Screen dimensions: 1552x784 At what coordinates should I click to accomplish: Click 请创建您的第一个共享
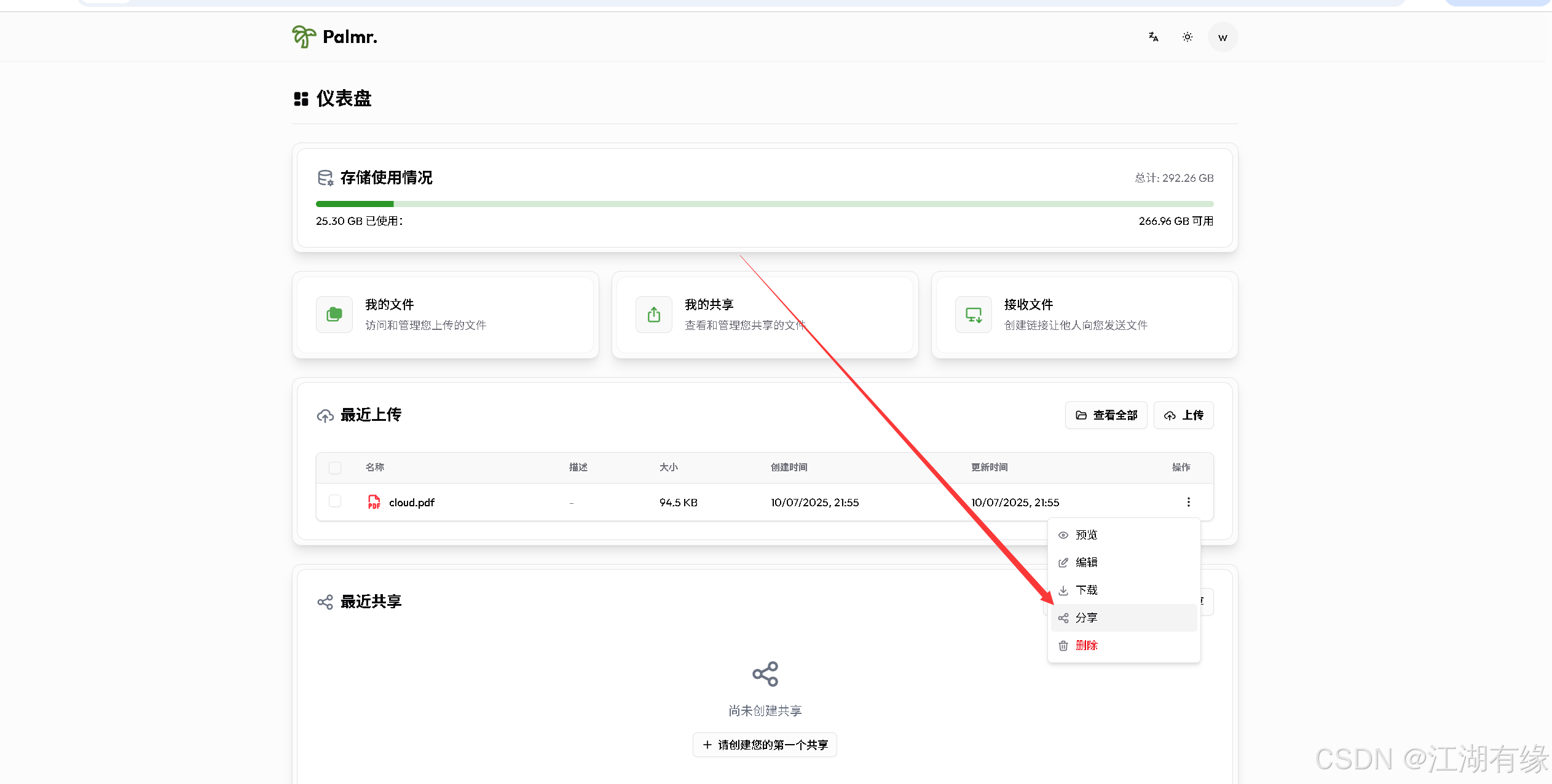click(764, 744)
